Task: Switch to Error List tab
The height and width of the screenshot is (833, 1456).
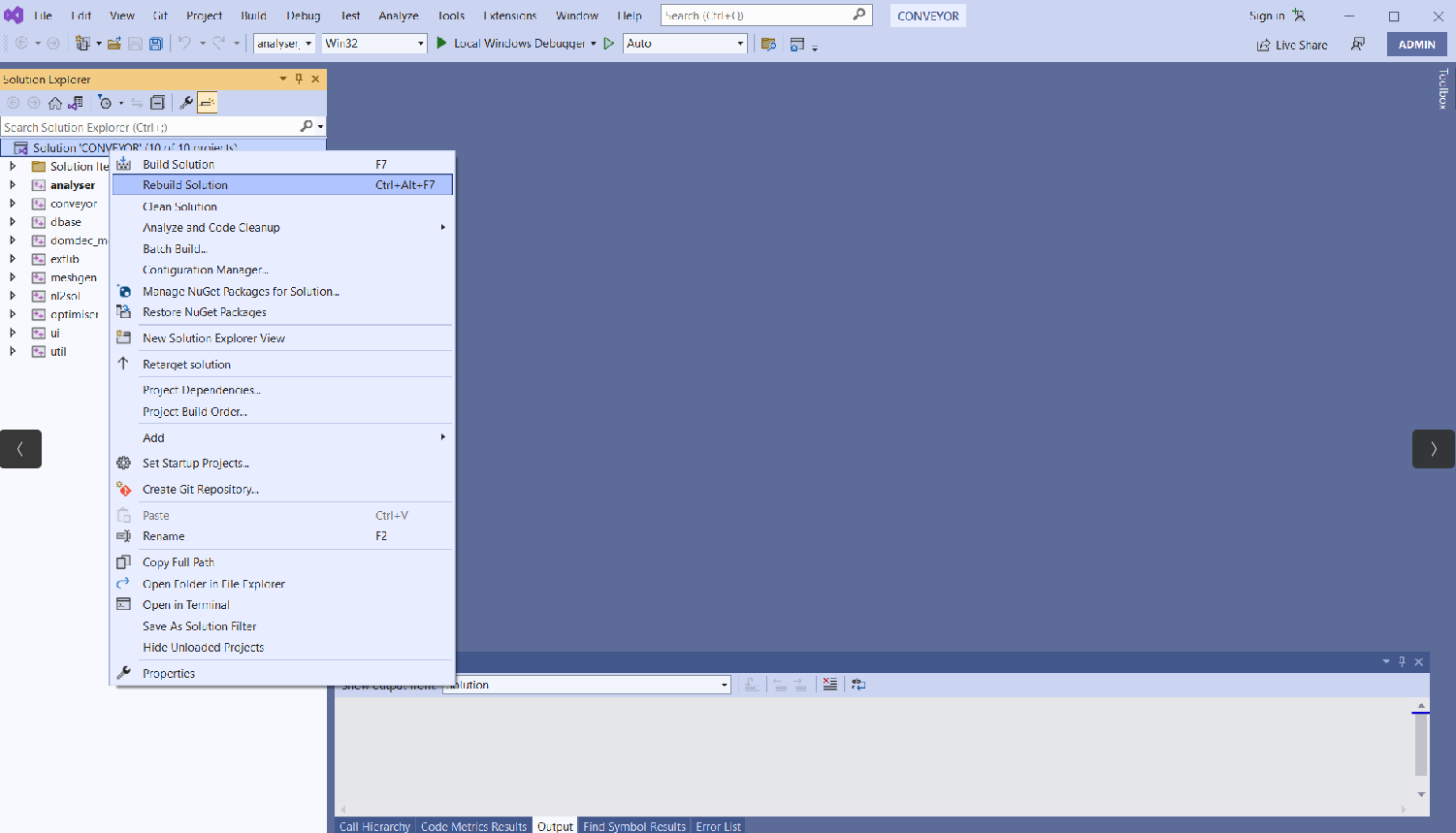Action: (x=718, y=826)
